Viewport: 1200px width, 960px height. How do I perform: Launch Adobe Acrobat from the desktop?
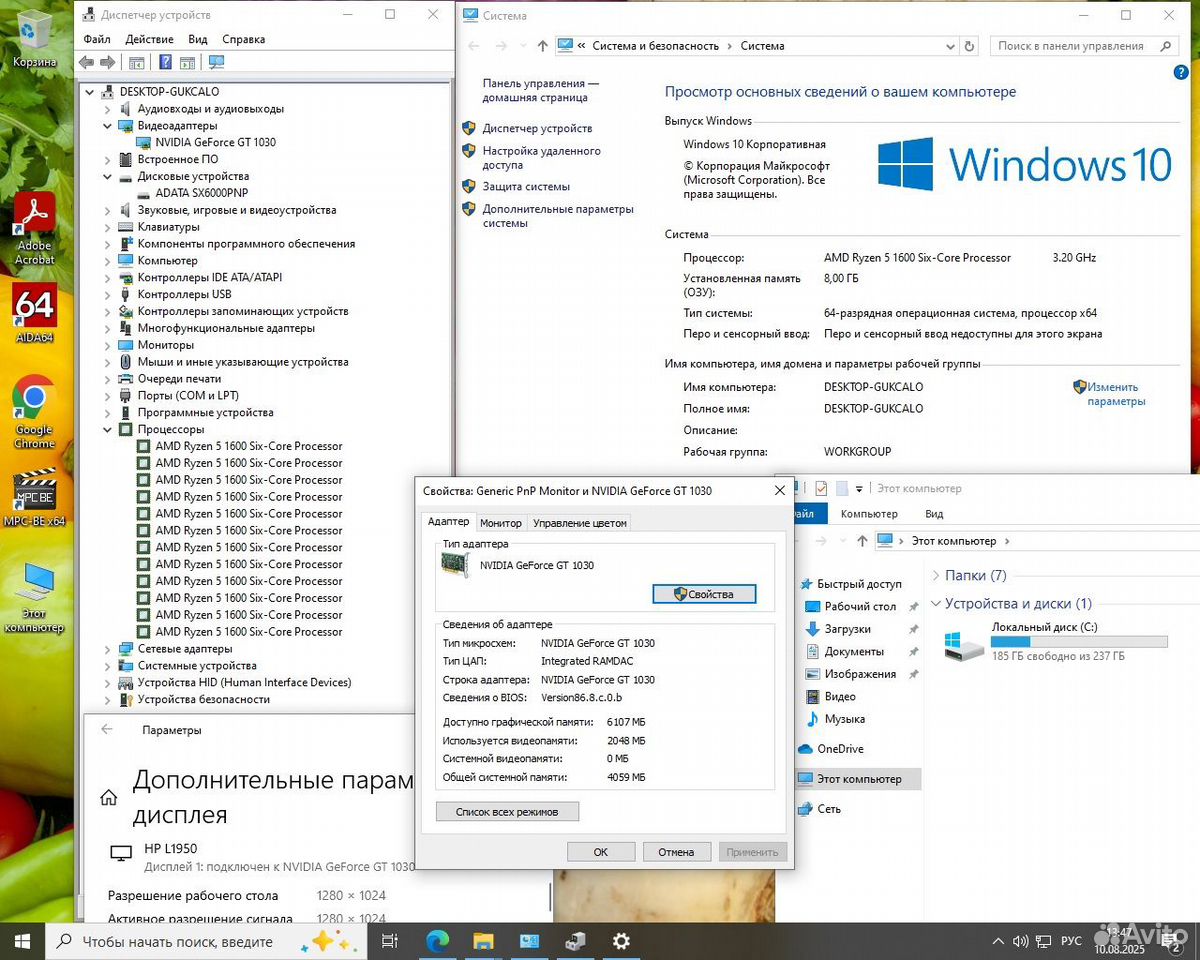[35, 228]
